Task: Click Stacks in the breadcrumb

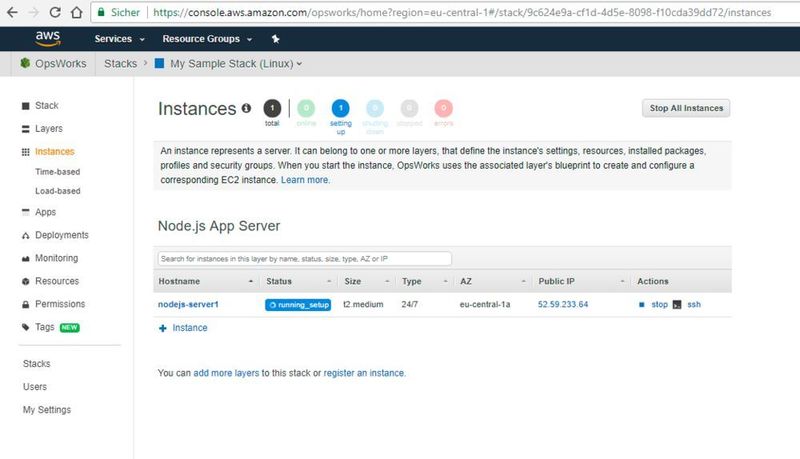Action: tap(120, 64)
